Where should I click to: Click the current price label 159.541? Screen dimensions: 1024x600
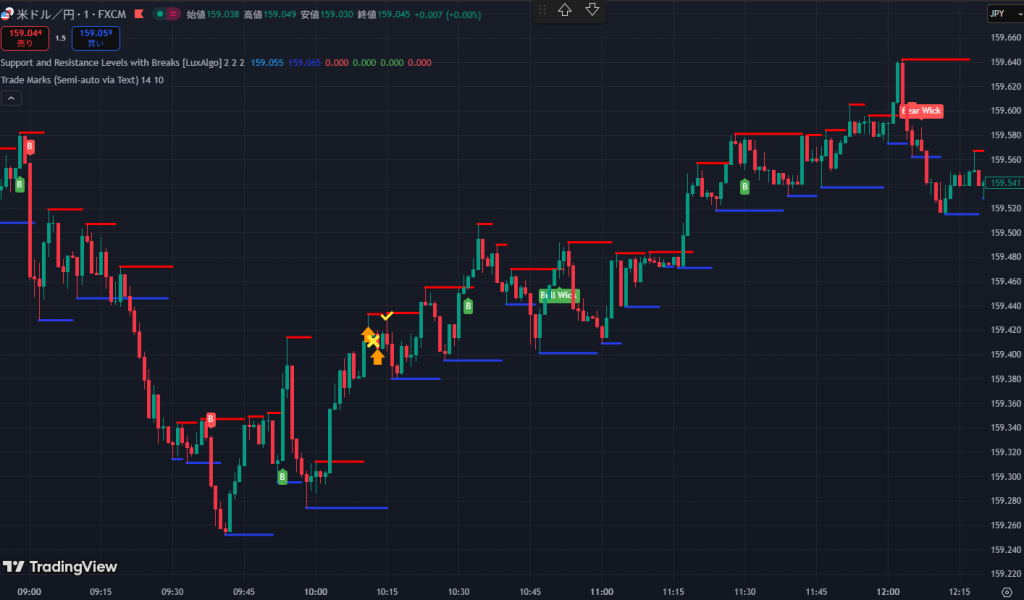click(1003, 183)
